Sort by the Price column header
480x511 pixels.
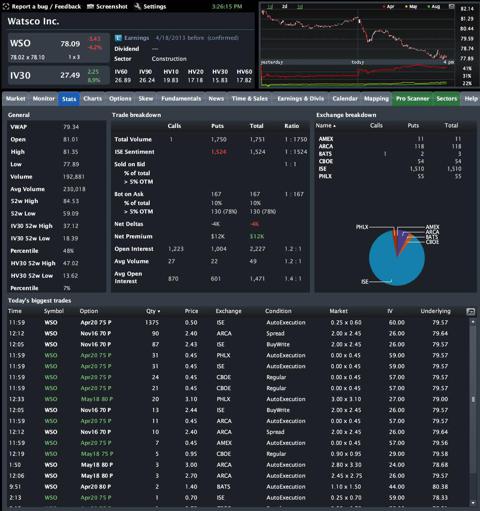[191, 311]
